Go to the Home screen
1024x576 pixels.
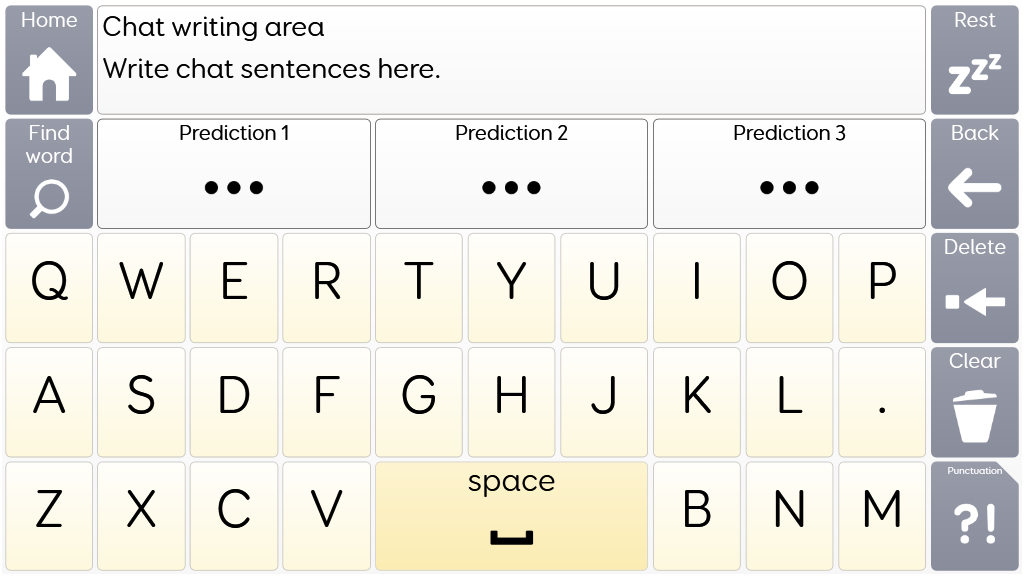[49, 60]
